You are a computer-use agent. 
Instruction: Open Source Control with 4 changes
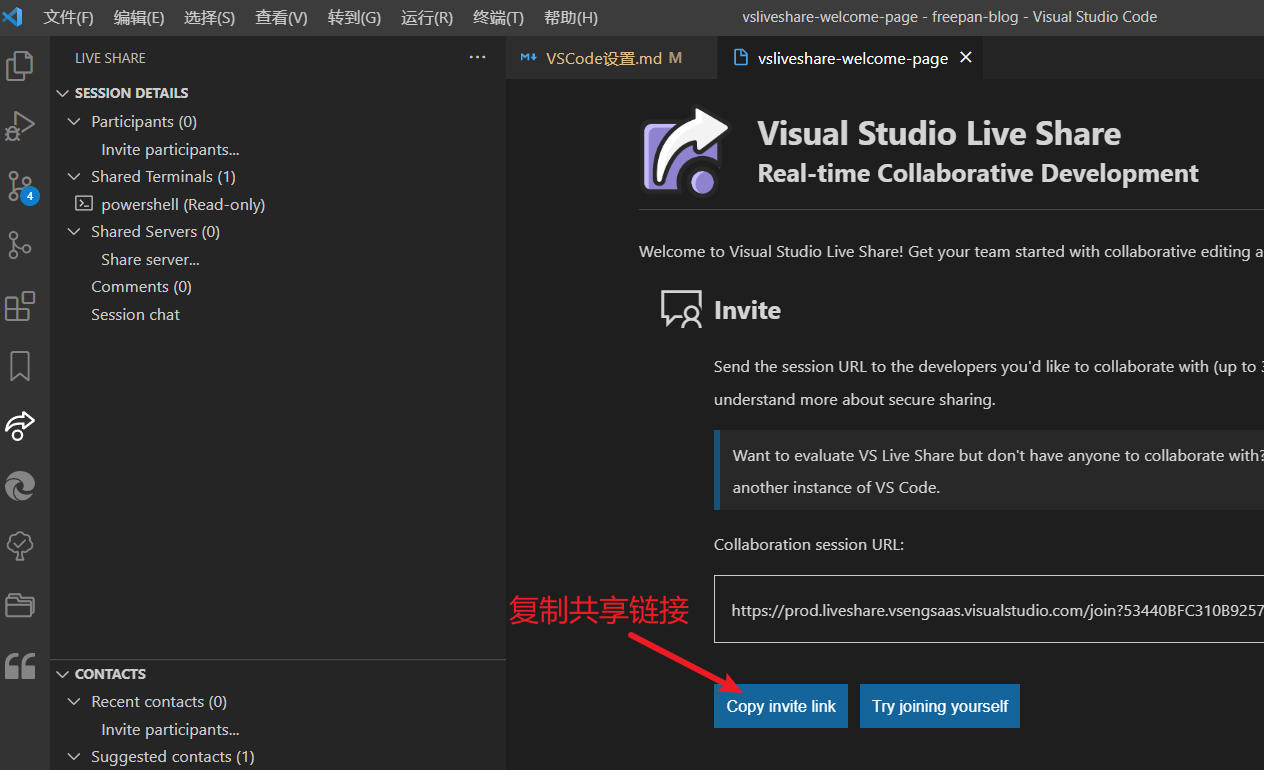click(20, 186)
